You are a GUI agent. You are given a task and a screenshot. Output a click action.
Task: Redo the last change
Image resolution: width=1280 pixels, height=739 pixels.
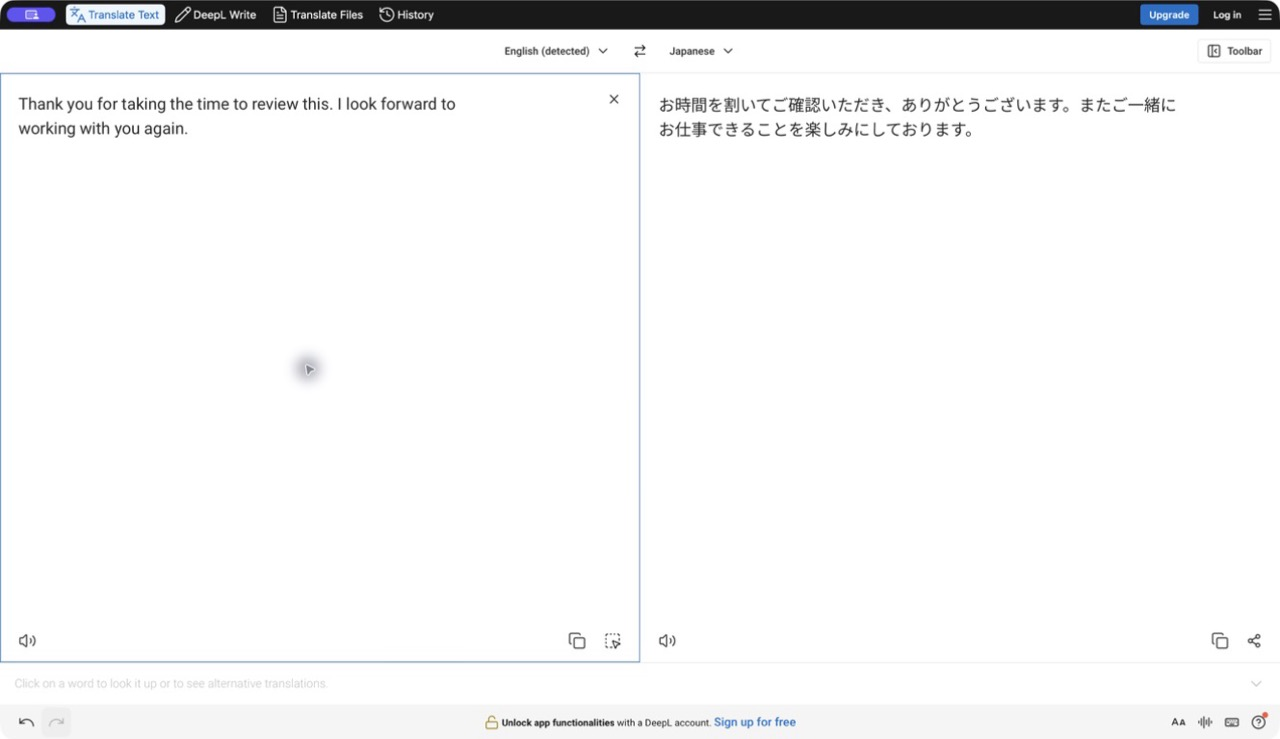pos(56,722)
